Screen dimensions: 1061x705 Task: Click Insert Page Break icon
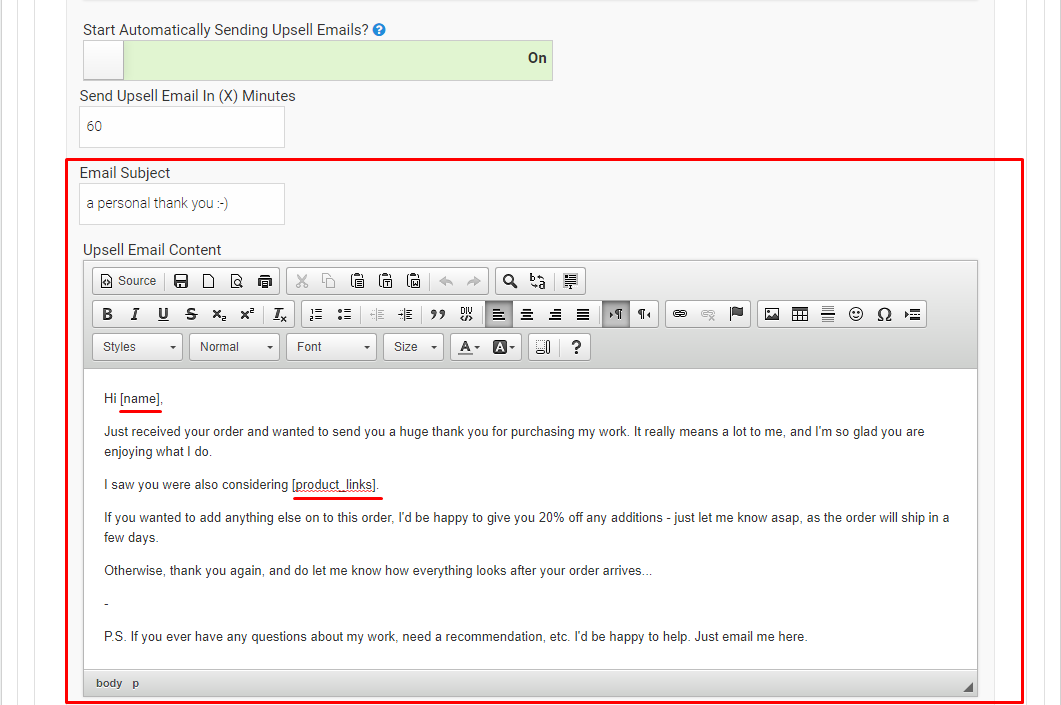tap(912, 314)
